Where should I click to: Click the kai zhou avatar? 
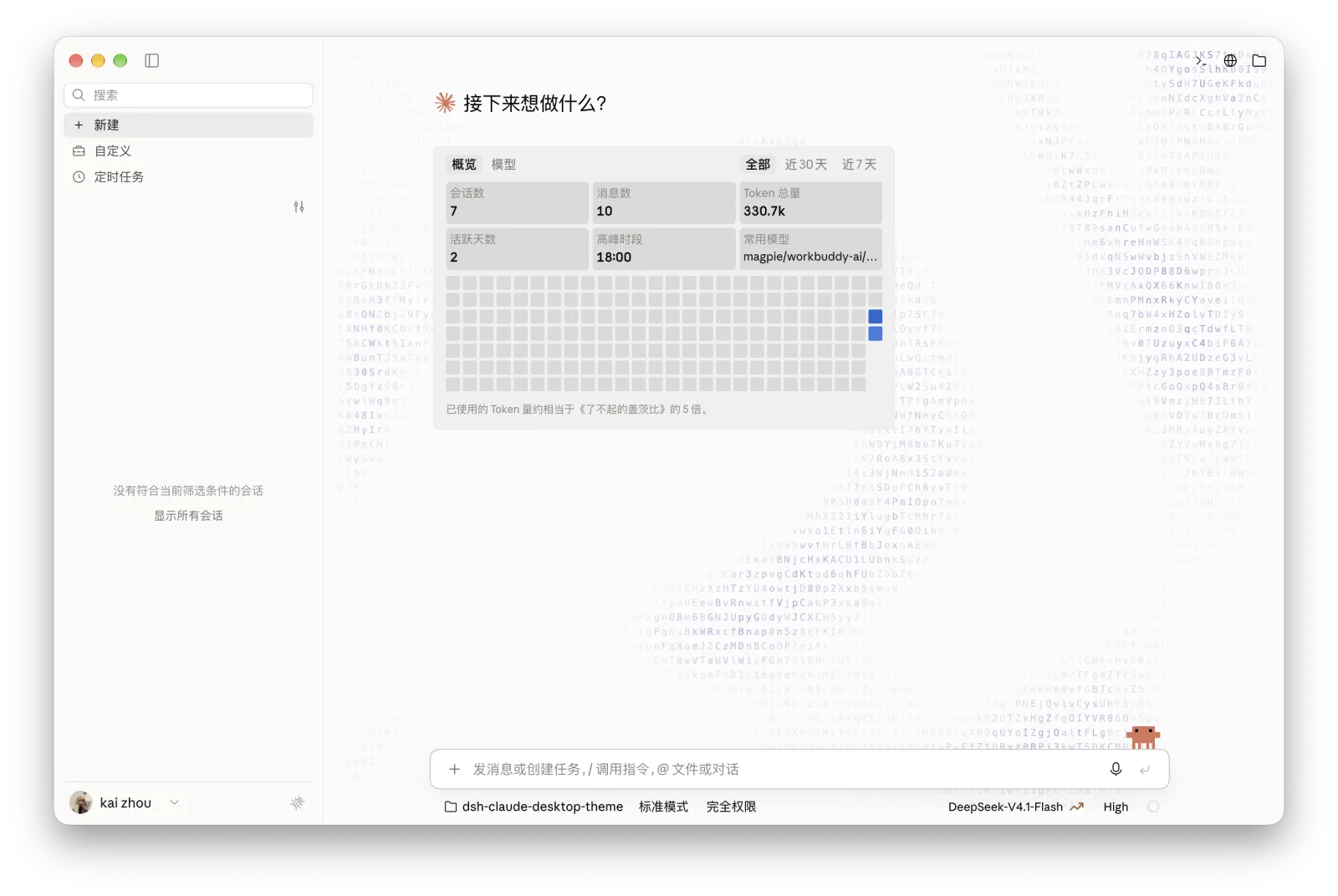81,802
